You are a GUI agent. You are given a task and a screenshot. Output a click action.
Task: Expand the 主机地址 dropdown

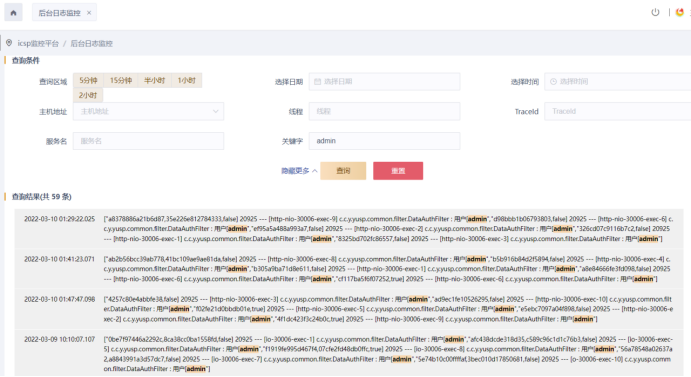[x=149, y=111]
